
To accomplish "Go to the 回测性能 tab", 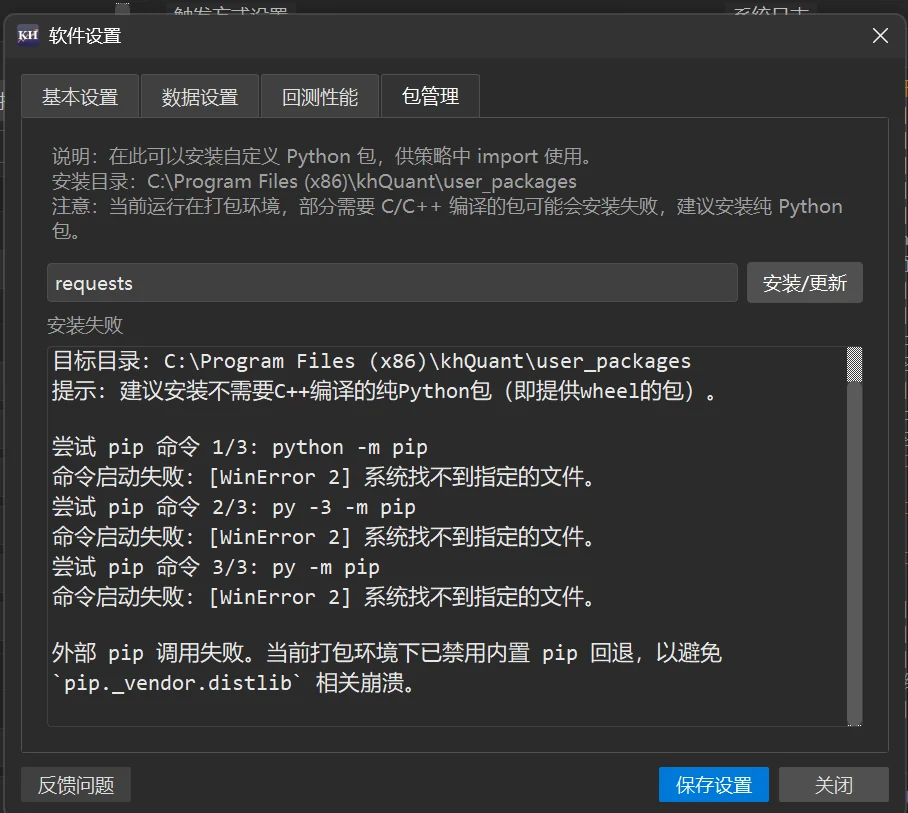I will [320, 97].
